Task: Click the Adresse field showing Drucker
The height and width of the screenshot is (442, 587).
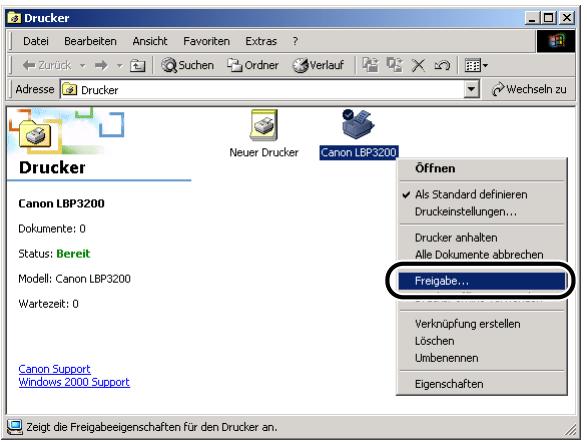Action: pyautogui.click(x=262, y=90)
